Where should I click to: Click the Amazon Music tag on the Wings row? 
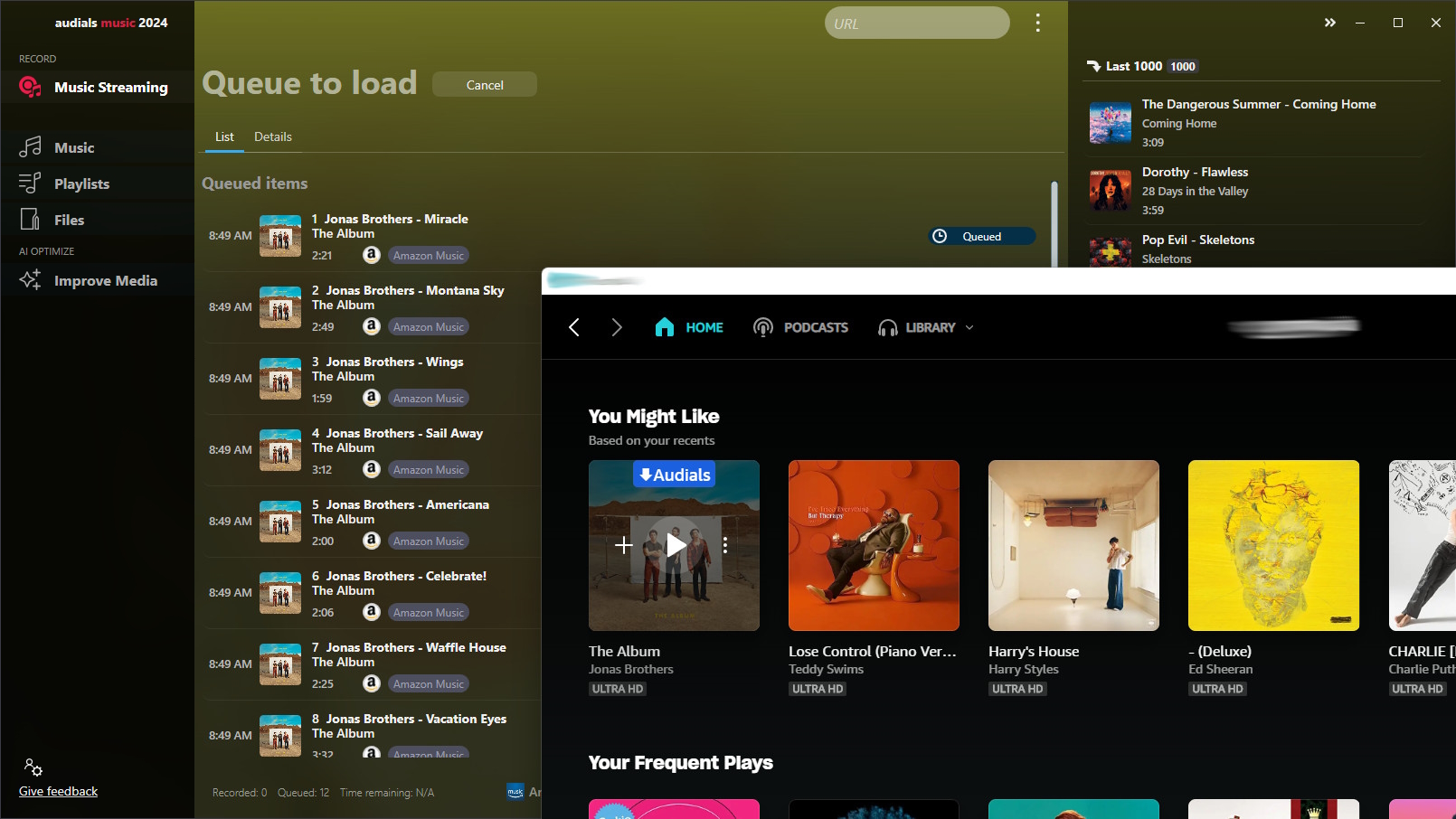point(429,398)
